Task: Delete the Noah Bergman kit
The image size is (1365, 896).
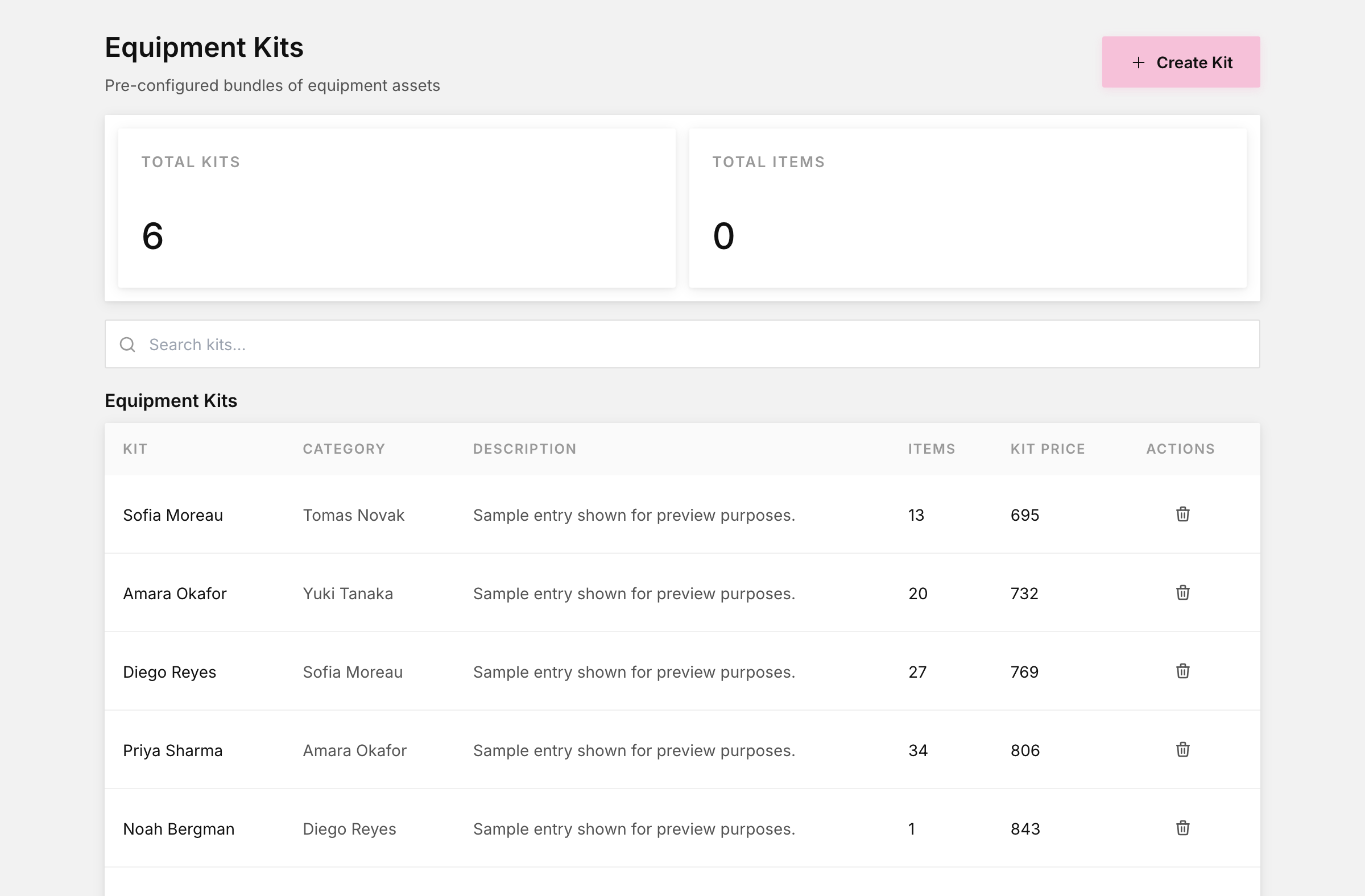Action: tap(1182, 828)
